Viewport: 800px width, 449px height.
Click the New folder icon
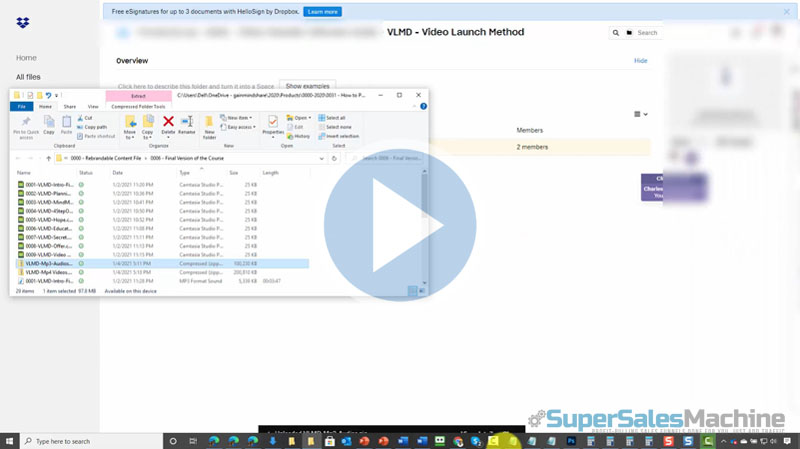210,123
